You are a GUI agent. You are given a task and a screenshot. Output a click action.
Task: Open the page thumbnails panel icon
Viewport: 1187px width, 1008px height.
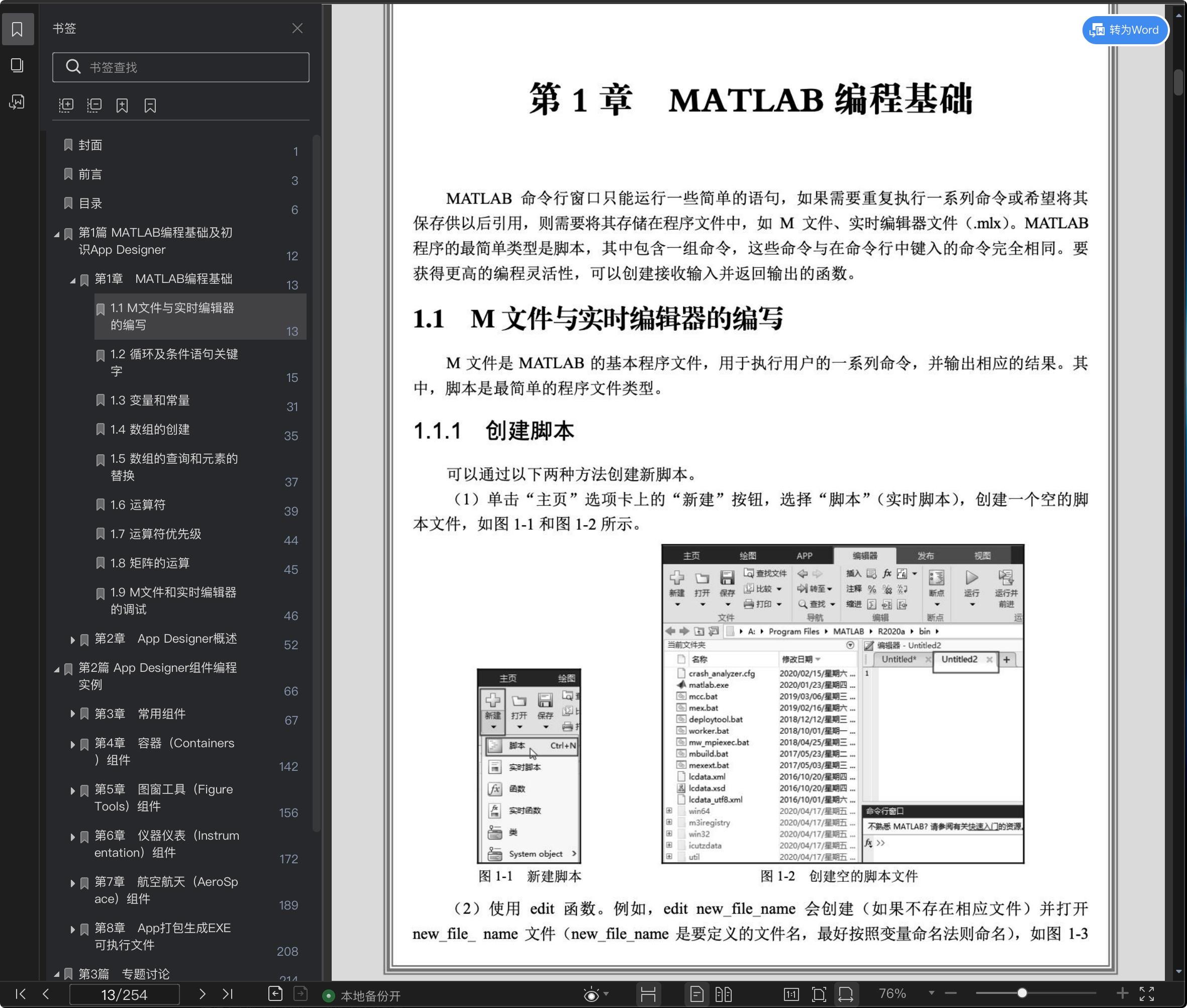[x=17, y=65]
